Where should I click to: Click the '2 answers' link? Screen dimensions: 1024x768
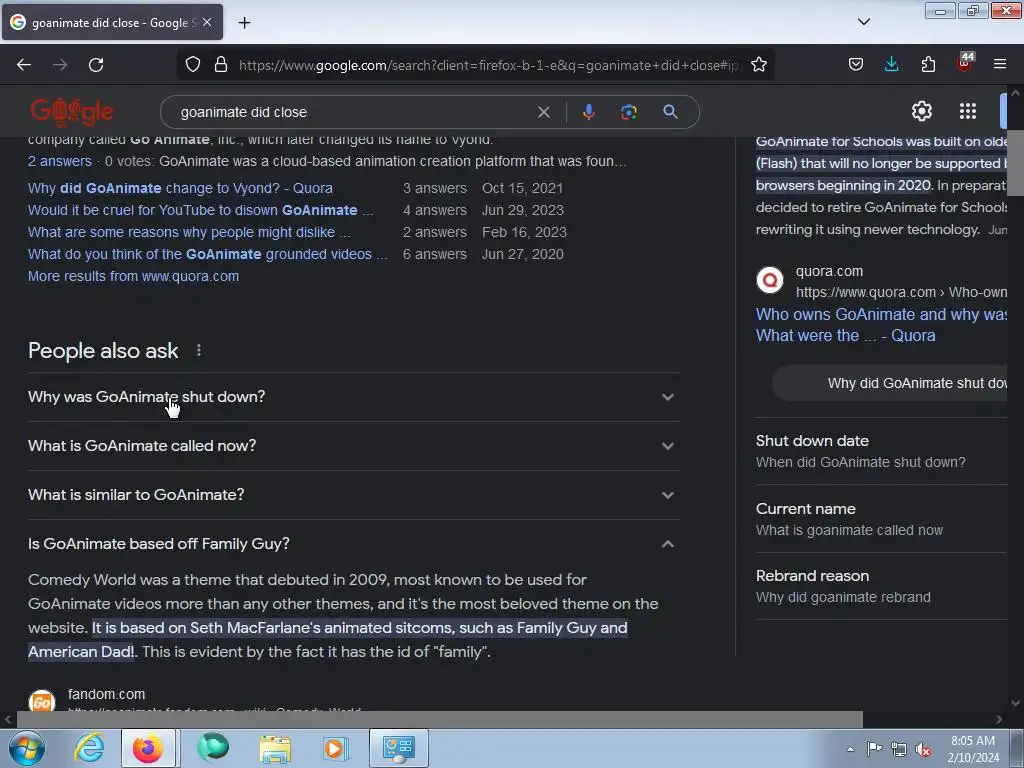pyautogui.click(x=59, y=161)
